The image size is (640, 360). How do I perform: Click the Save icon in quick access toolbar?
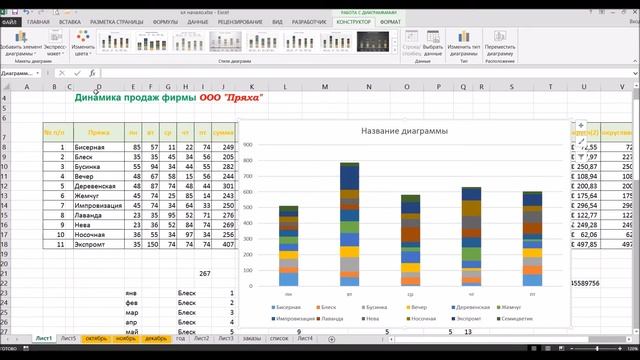15,12
